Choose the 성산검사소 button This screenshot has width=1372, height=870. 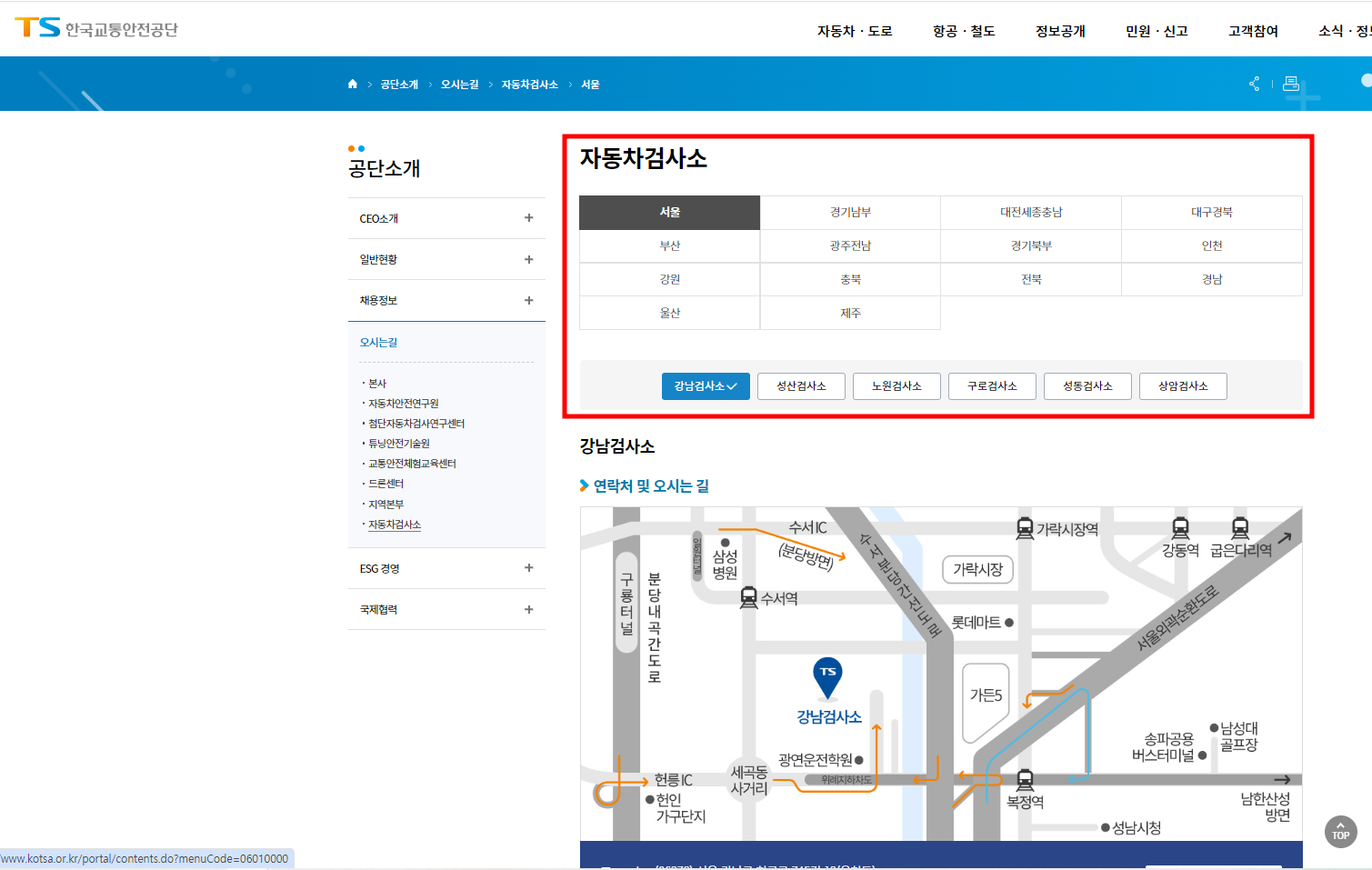point(801,386)
